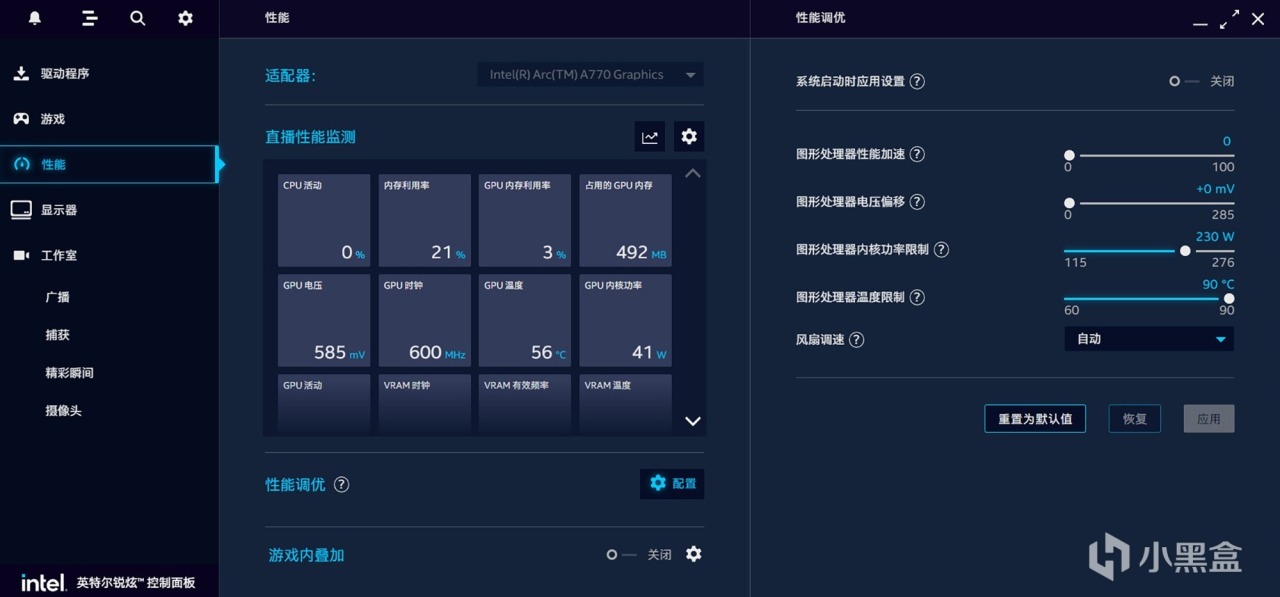Open the live monitoring gear settings
The height and width of the screenshot is (597, 1280).
click(x=688, y=137)
